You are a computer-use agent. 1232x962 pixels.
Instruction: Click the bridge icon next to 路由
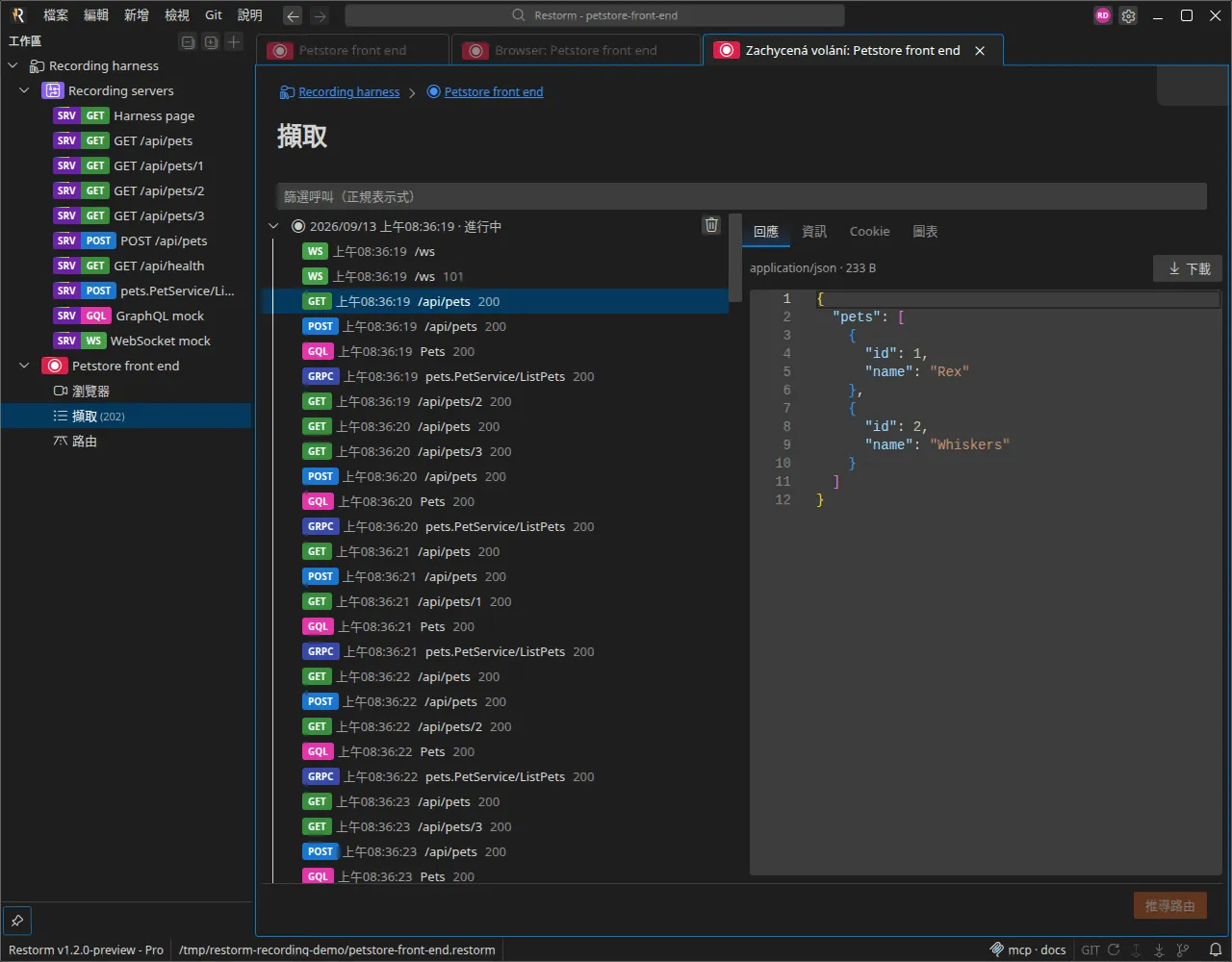(x=61, y=442)
